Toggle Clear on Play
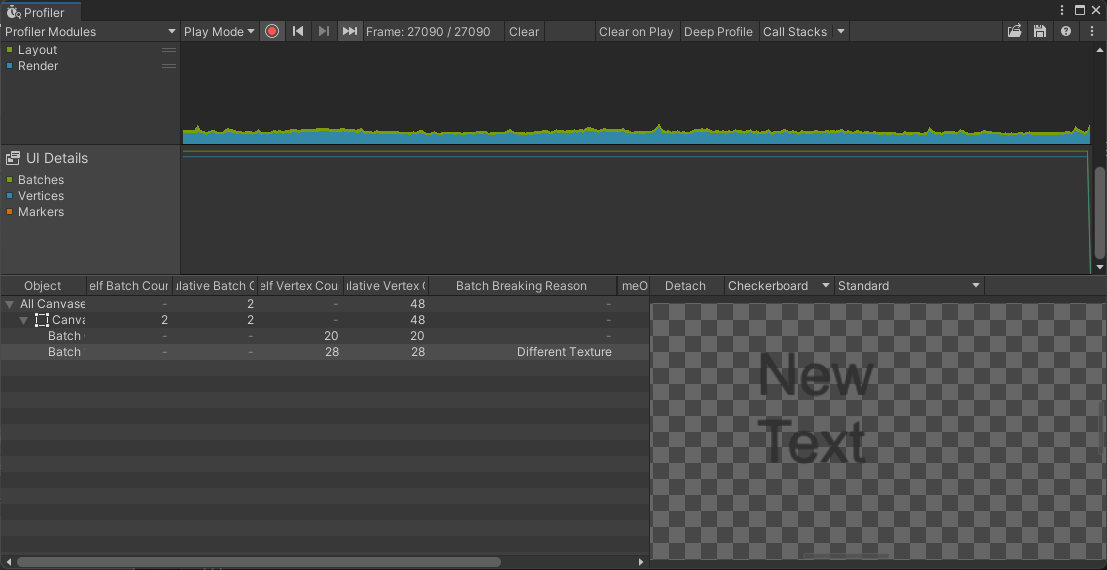 tap(636, 31)
